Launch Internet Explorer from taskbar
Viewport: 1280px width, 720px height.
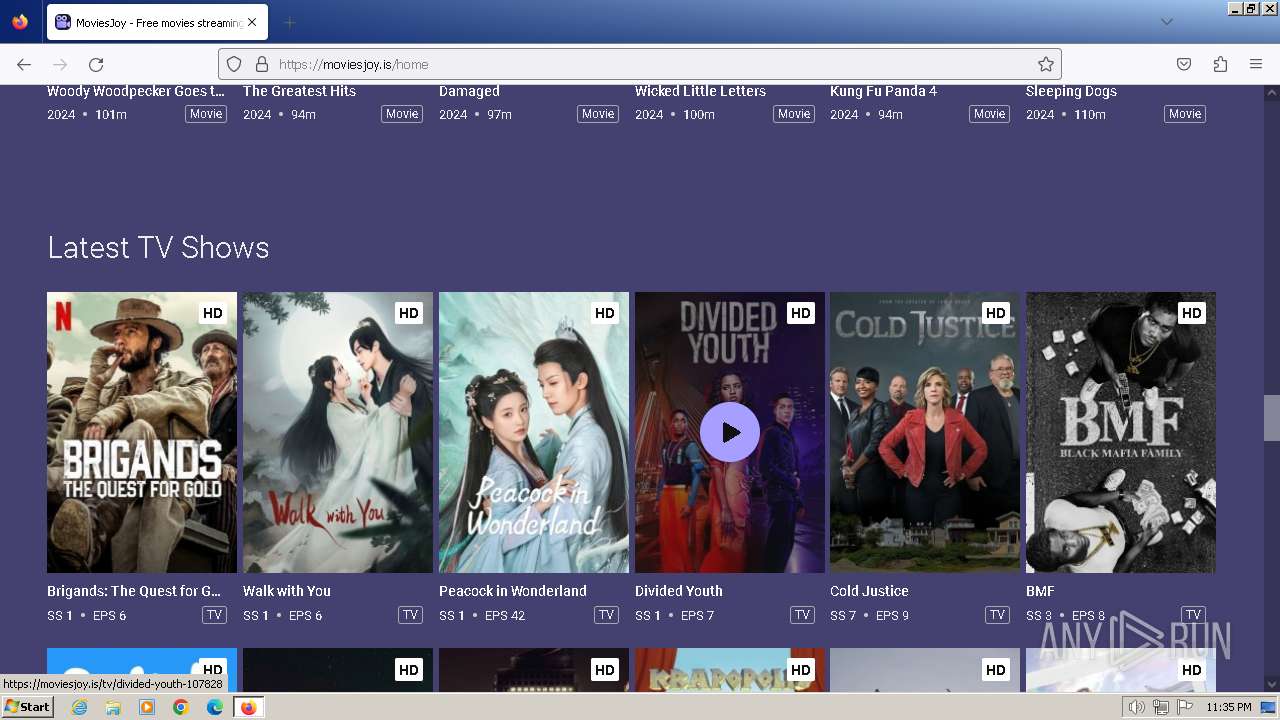79,707
